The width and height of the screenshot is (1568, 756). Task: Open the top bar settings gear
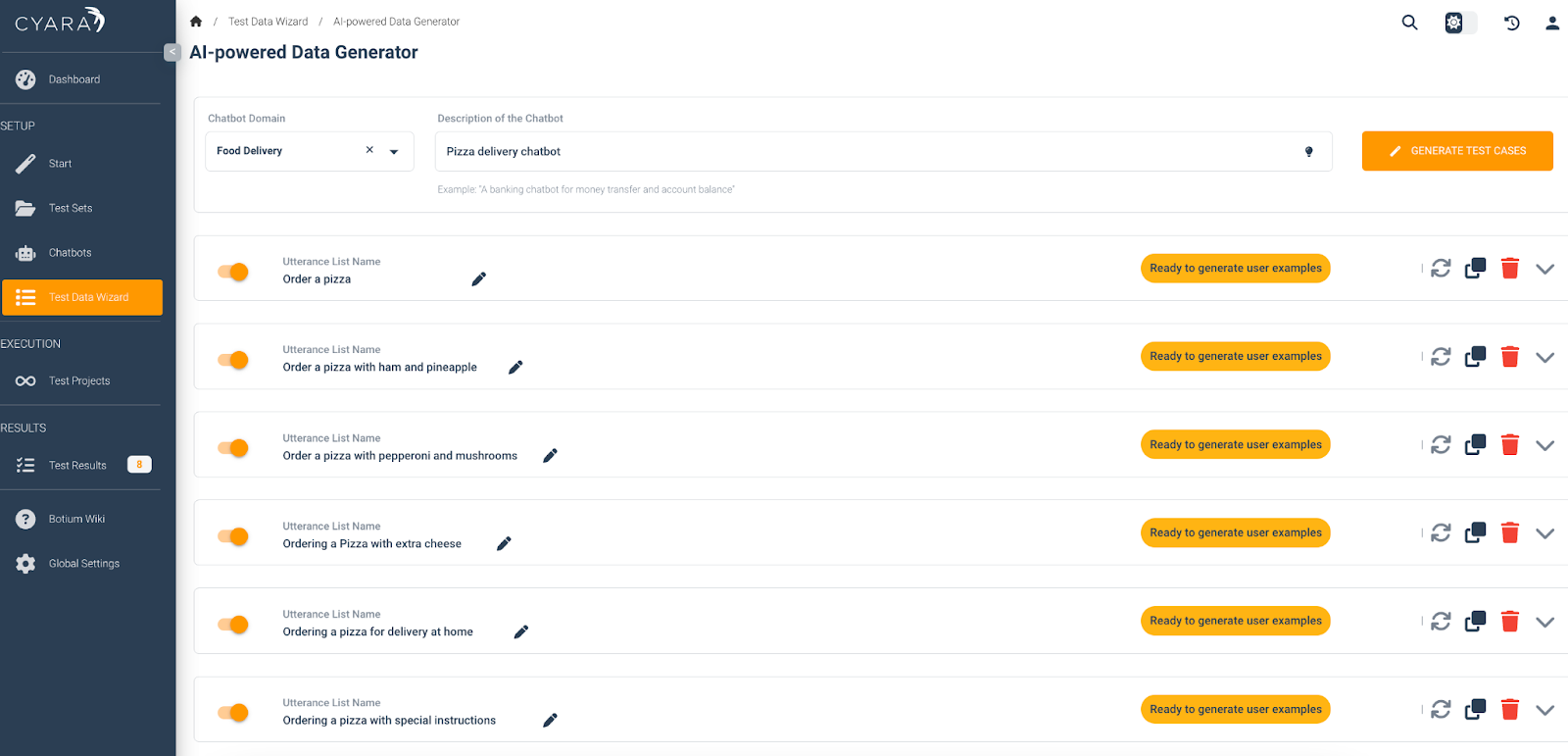(x=1454, y=22)
